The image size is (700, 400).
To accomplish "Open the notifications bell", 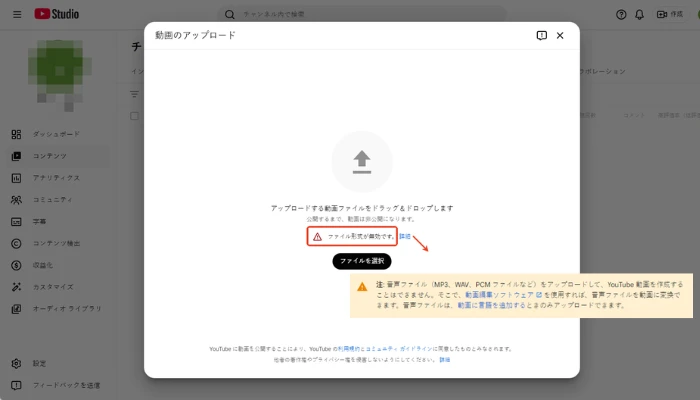I will click(x=639, y=14).
